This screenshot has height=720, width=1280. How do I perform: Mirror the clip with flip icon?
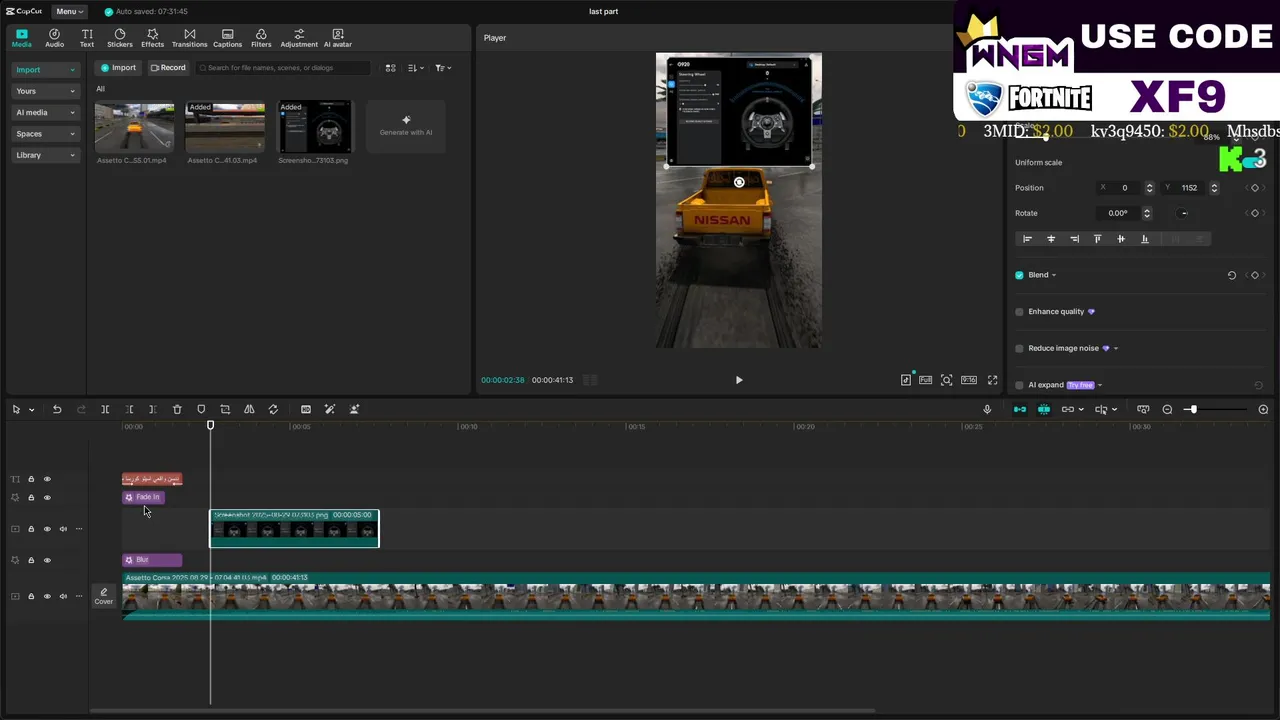click(x=249, y=409)
